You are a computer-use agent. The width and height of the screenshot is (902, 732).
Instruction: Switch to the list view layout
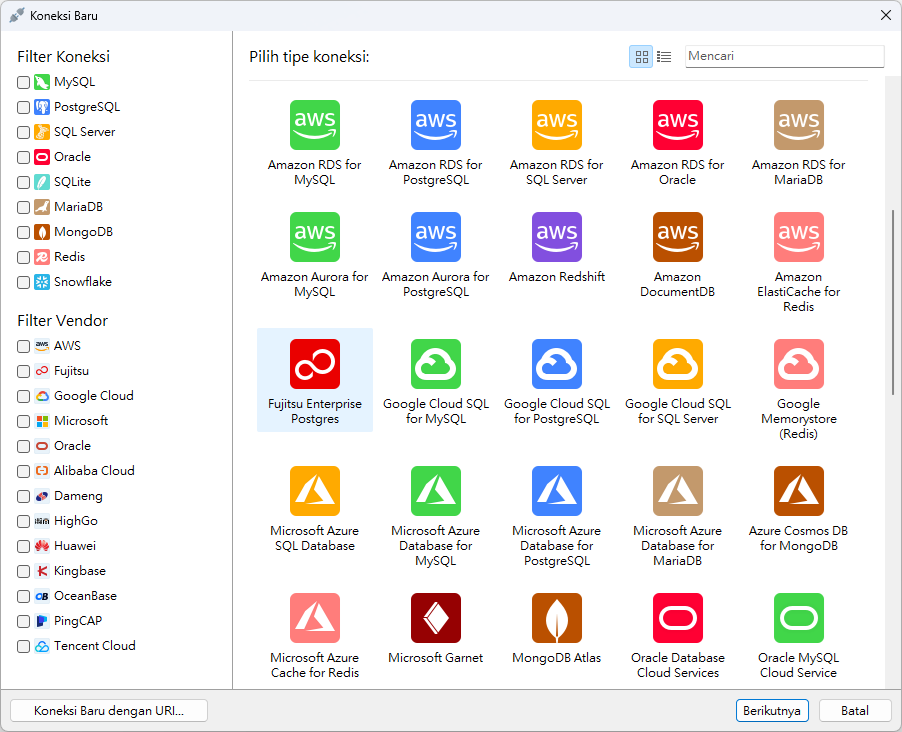pyautogui.click(x=664, y=57)
